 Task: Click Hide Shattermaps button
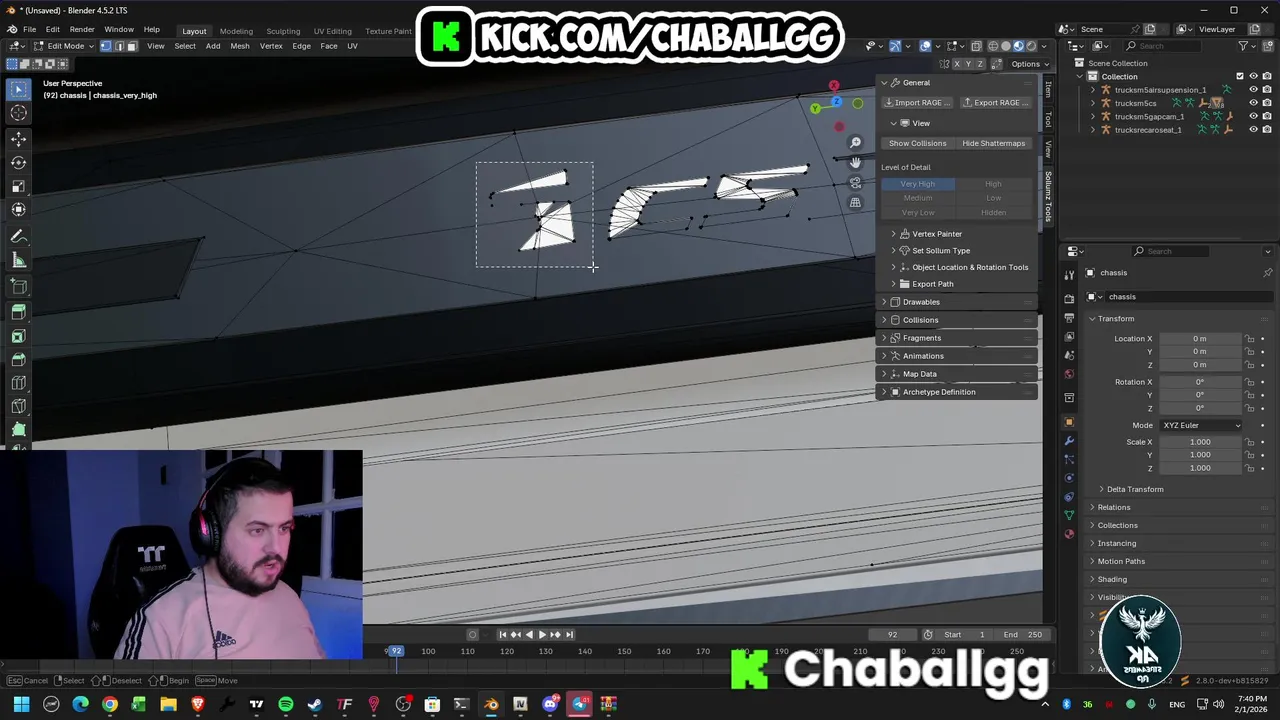point(993,143)
